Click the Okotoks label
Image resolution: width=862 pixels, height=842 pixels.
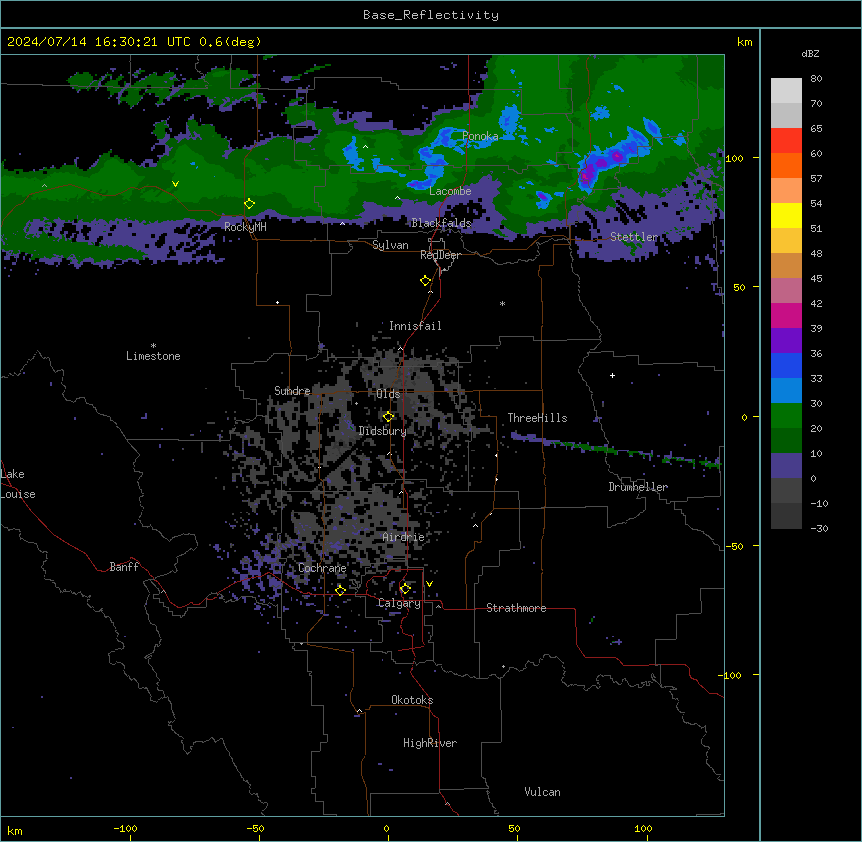412,700
